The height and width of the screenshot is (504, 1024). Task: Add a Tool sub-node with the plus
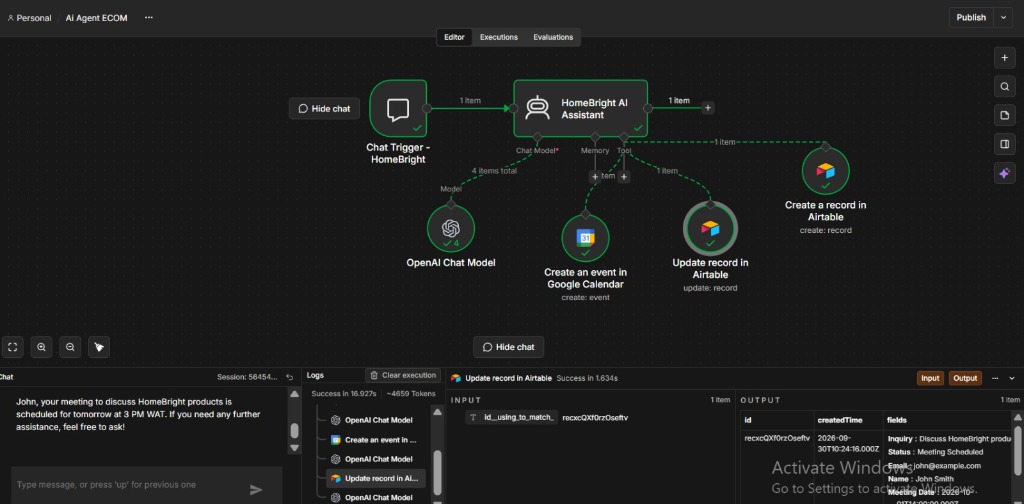[624, 176]
